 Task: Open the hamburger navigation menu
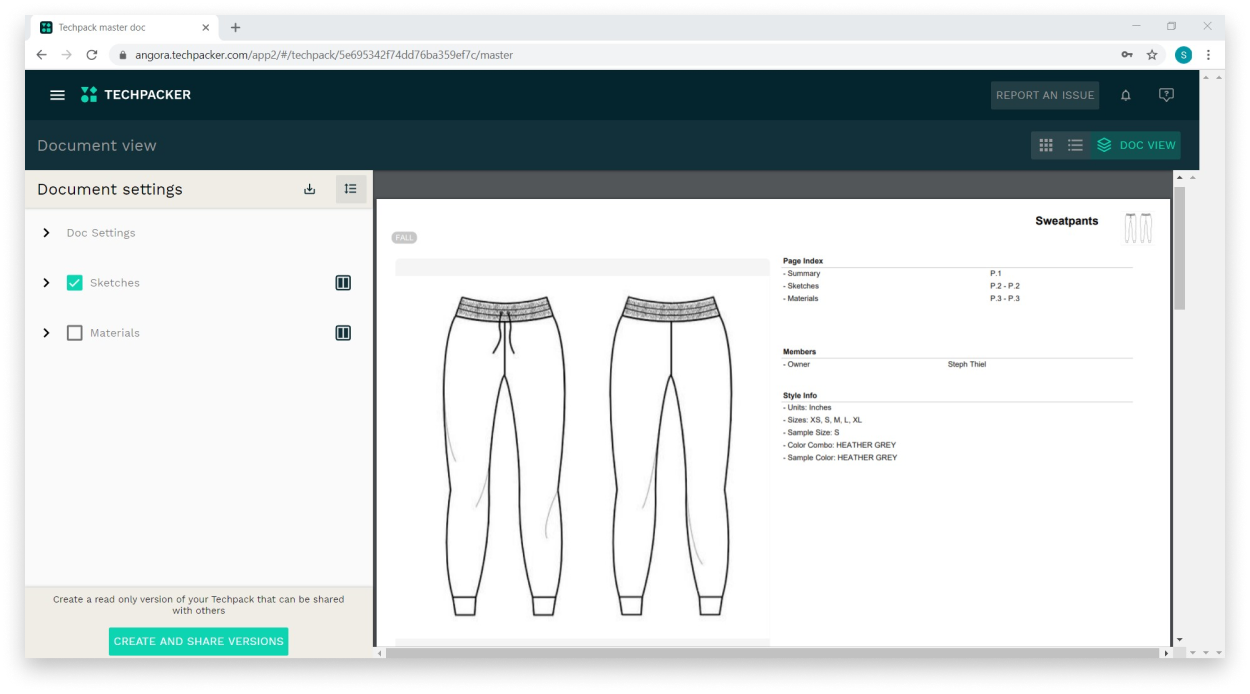click(57, 95)
